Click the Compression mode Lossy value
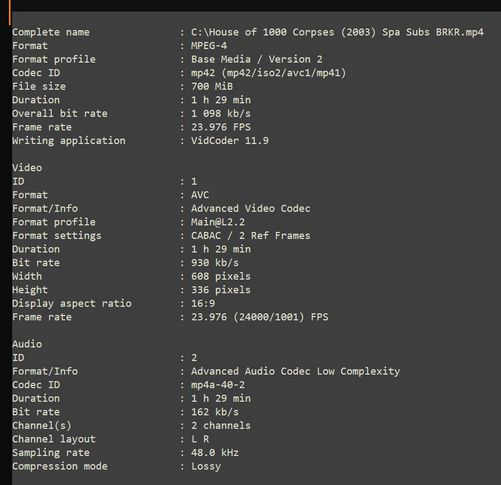Viewport: 501px width, 485px height. pos(206,466)
